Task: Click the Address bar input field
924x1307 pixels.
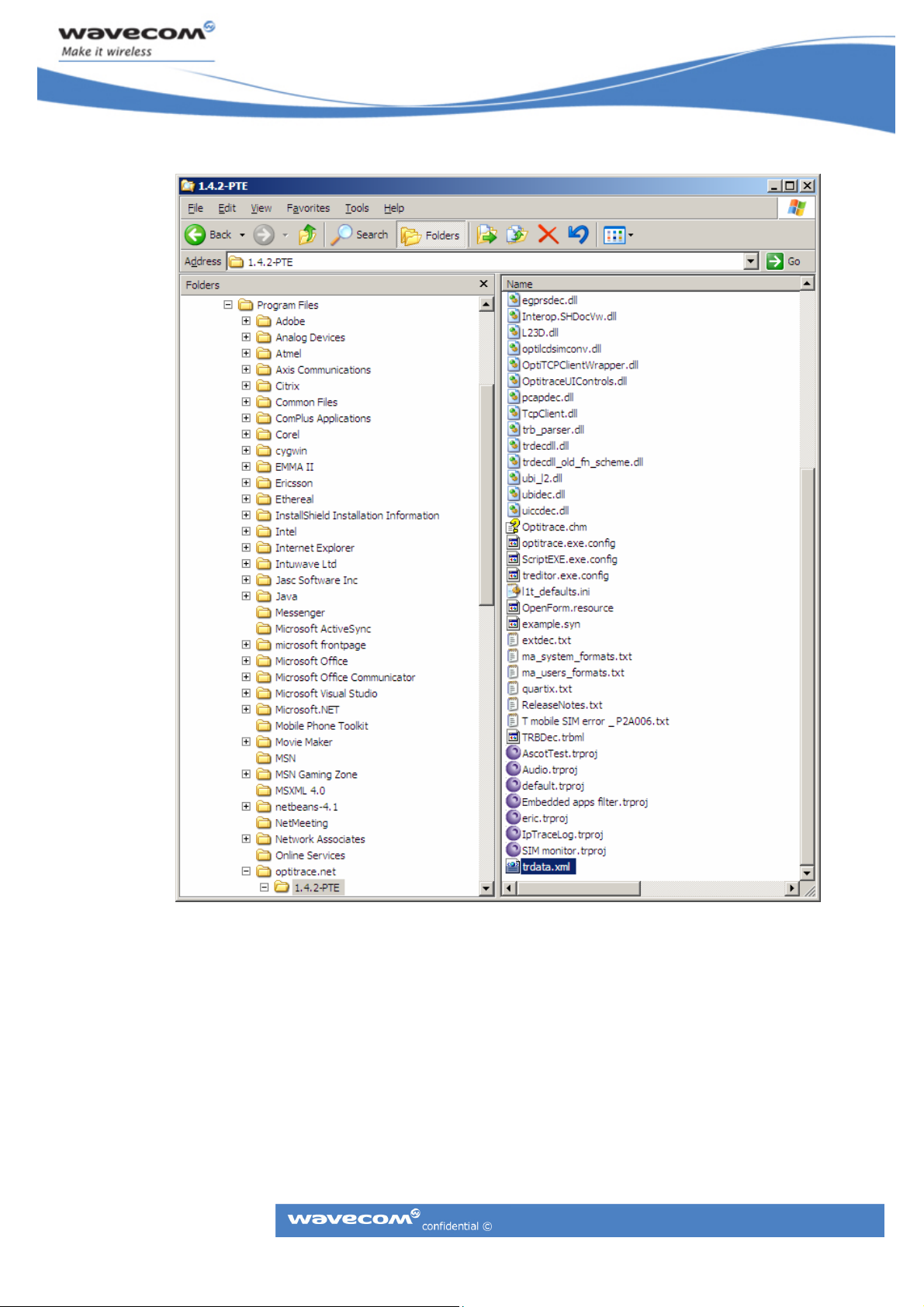Action: (492, 261)
